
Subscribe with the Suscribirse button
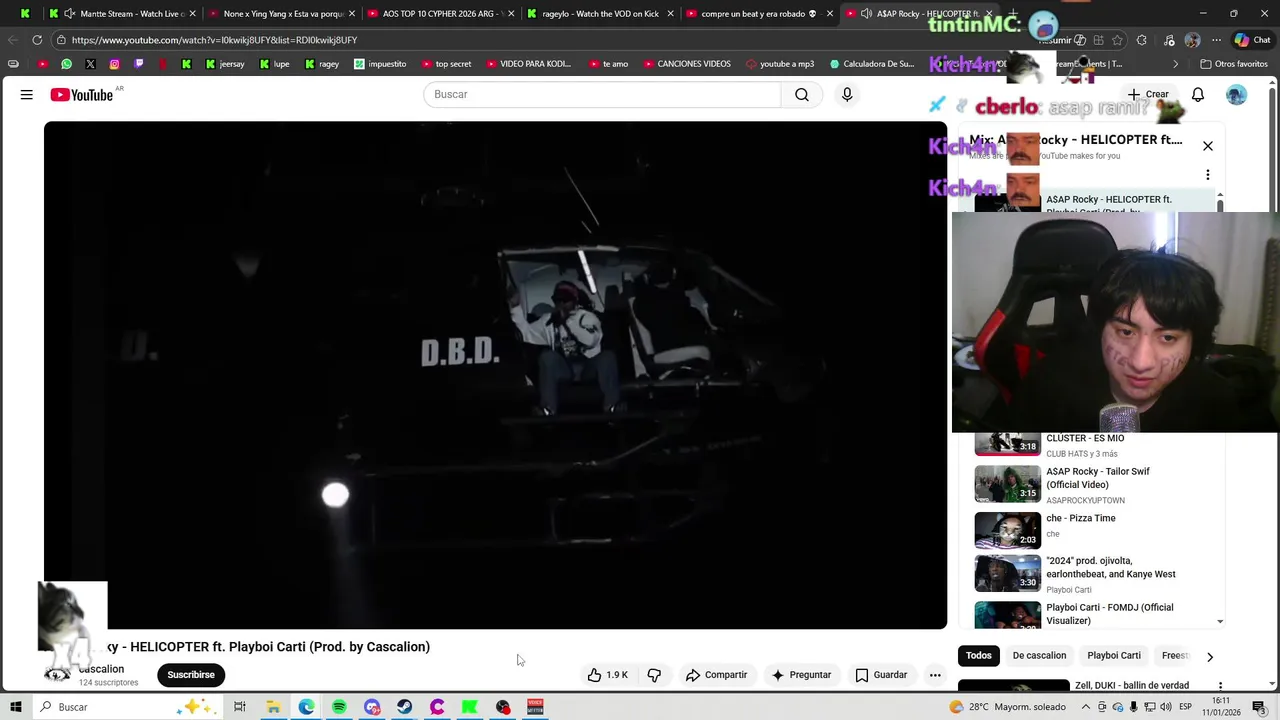[191, 675]
